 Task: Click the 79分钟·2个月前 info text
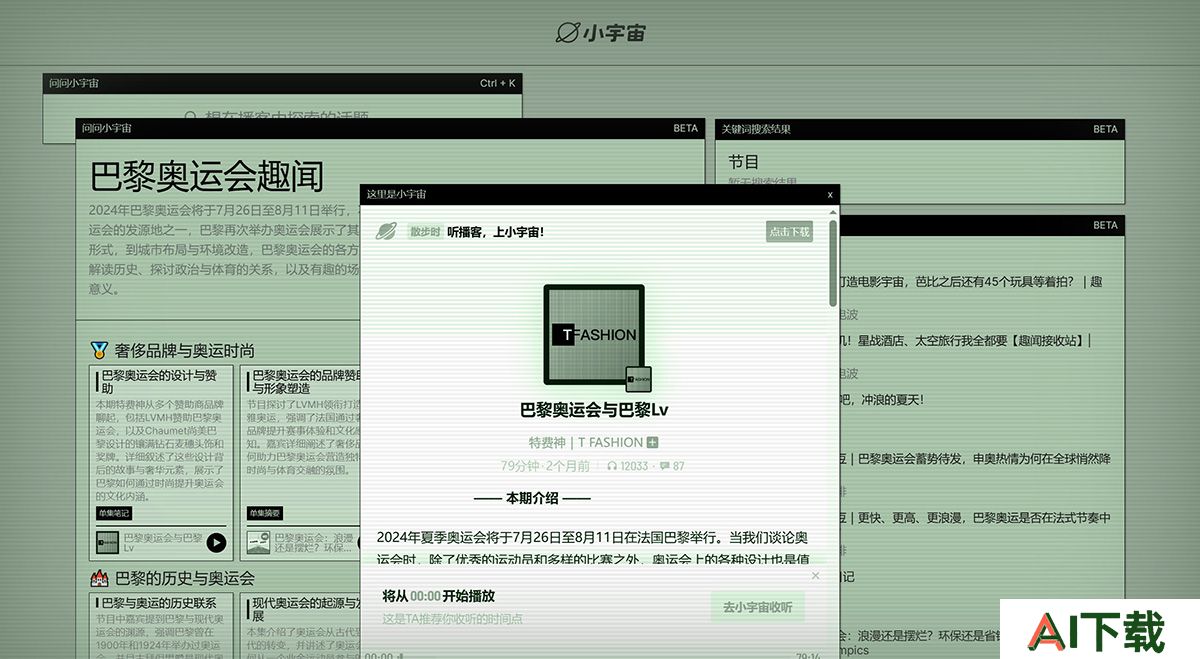pyautogui.click(x=545, y=466)
